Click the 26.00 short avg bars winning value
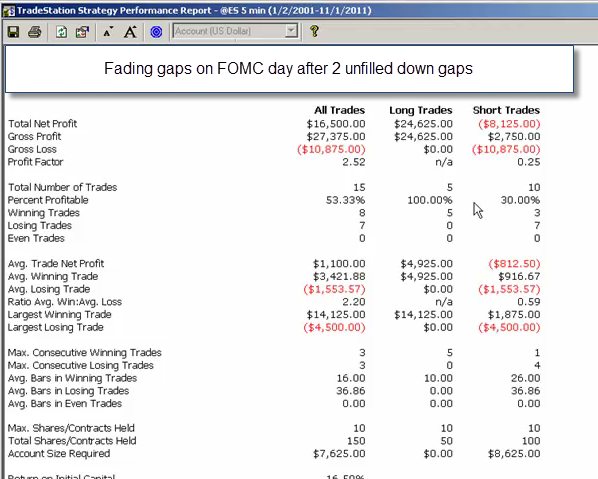Image resolution: width=598 pixels, height=479 pixels. click(526, 378)
